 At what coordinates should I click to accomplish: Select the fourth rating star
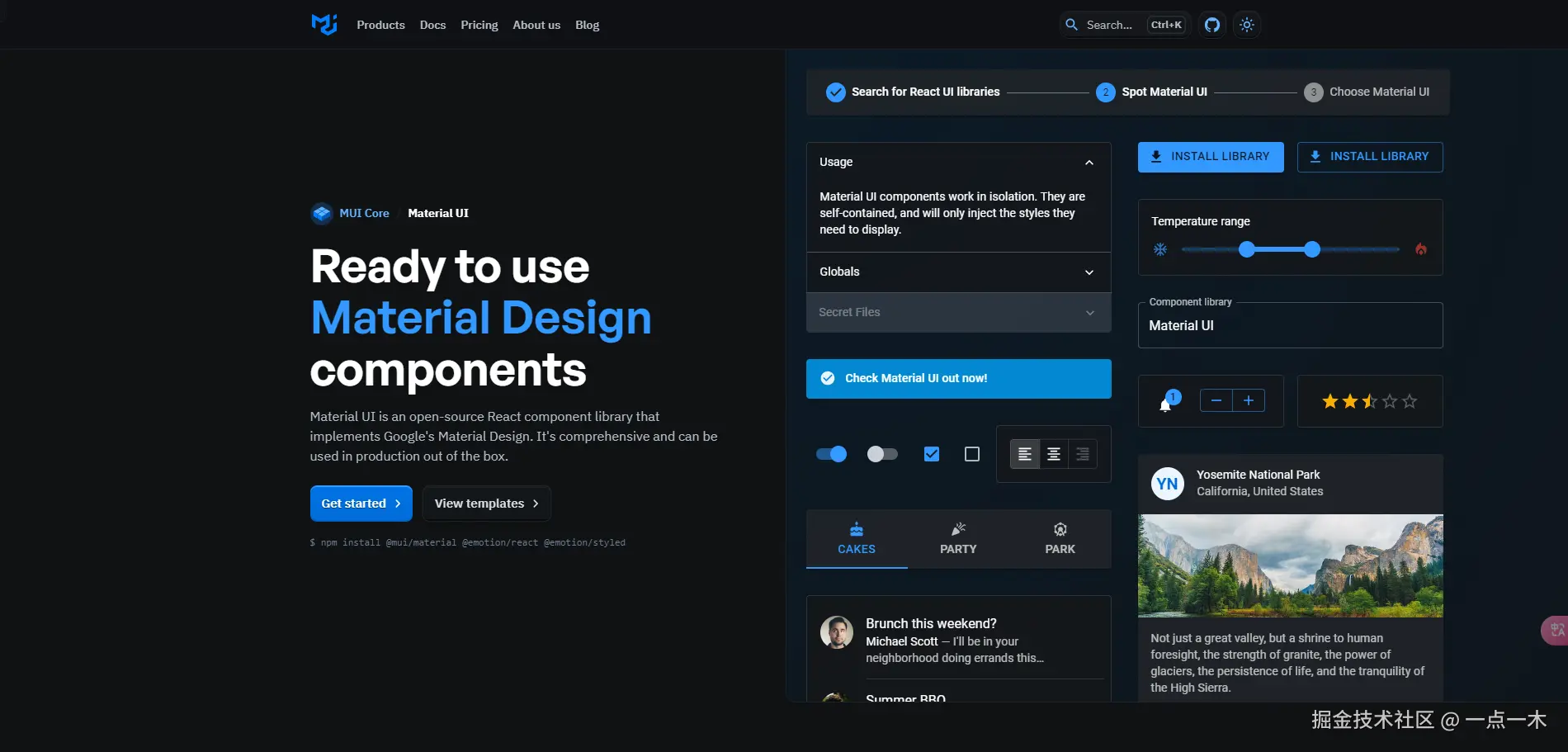[x=1390, y=401]
